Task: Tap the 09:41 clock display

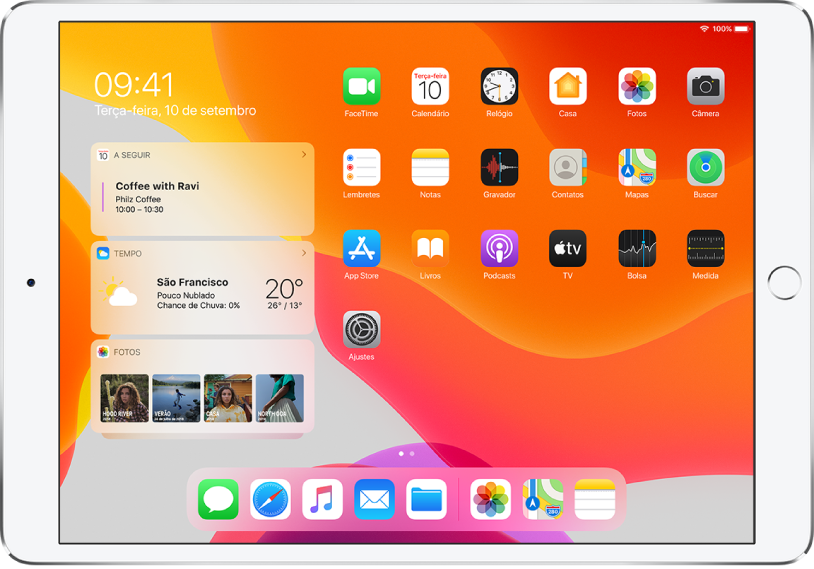Action: point(133,85)
